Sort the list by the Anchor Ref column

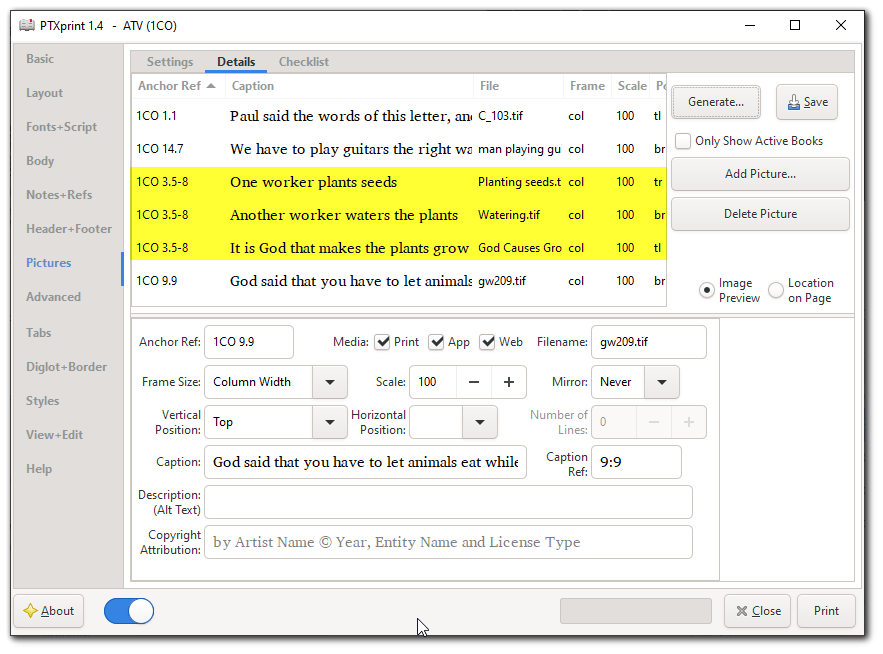coord(168,86)
